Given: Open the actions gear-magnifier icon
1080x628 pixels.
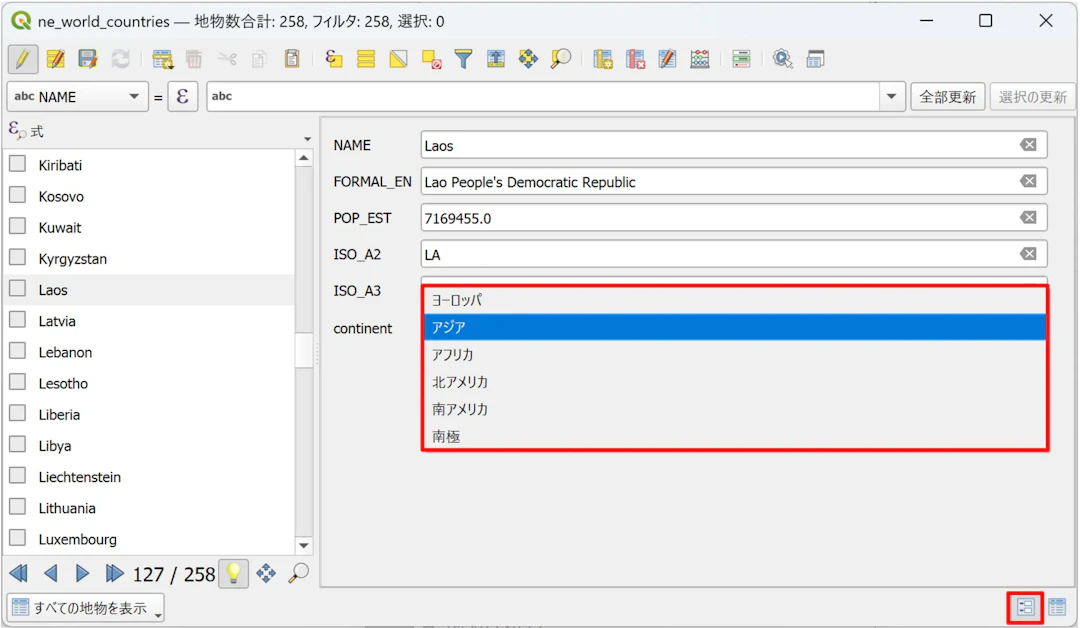Looking at the screenshot, I should pos(782,59).
